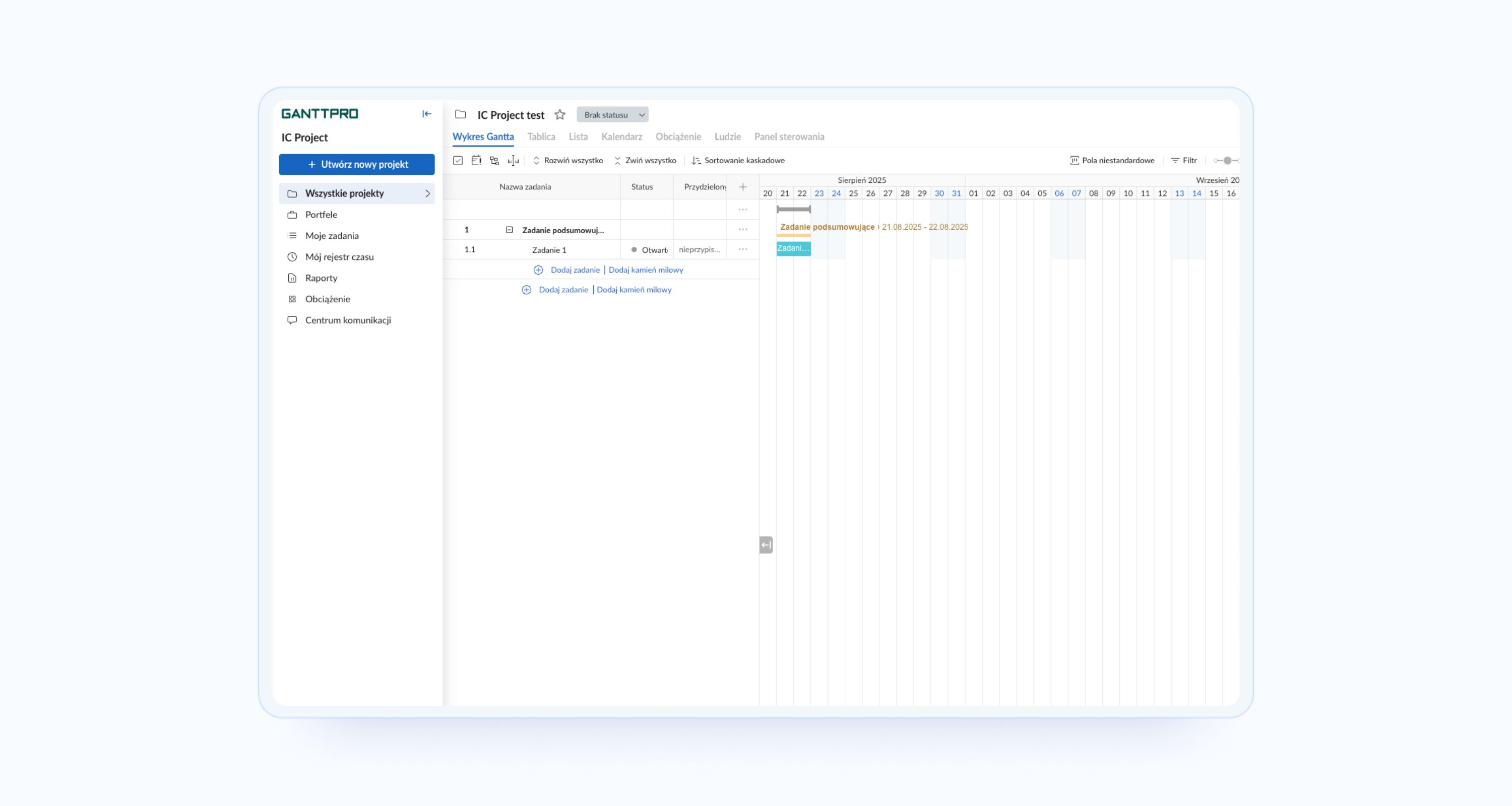Switch to the Kalendarz tab
This screenshot has width=1512, height=806.
pos(621,137)
